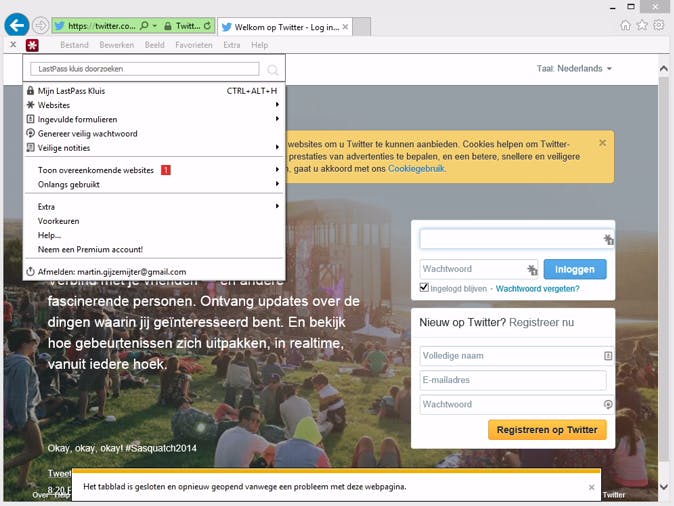Viewport: 674px width, 506px height.
Task: Open a new blank tab button
Action: [362, 27]
